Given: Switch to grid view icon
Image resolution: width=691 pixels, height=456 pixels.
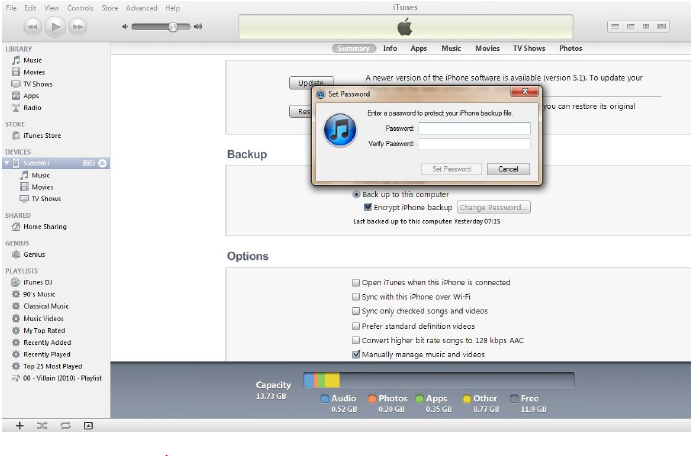Looking at the screenshot, I should point(646,26).
